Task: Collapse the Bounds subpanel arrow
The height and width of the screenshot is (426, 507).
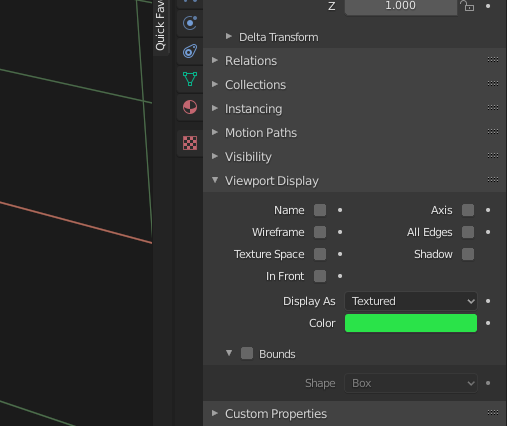Action: [229, 353]
